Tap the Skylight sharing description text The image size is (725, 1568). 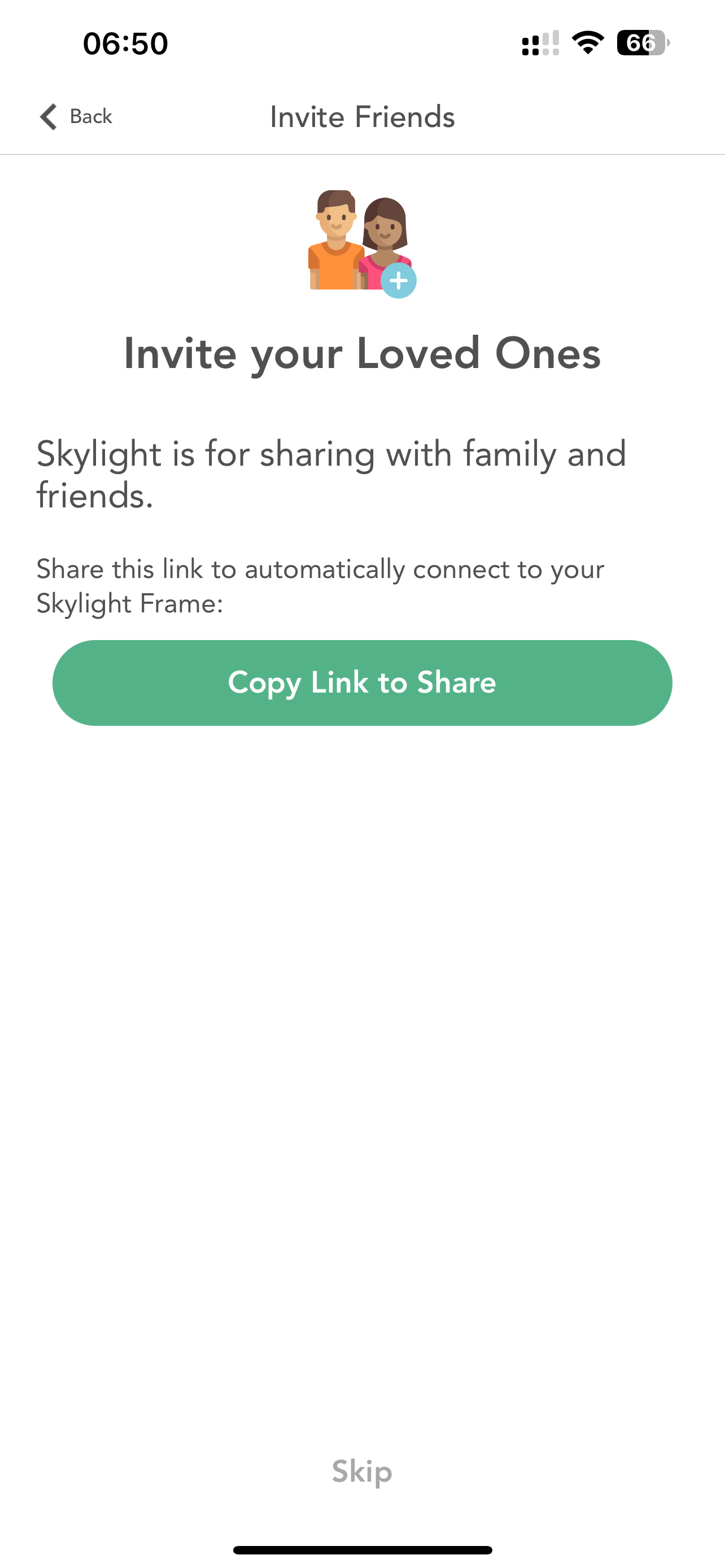(331, 474)
